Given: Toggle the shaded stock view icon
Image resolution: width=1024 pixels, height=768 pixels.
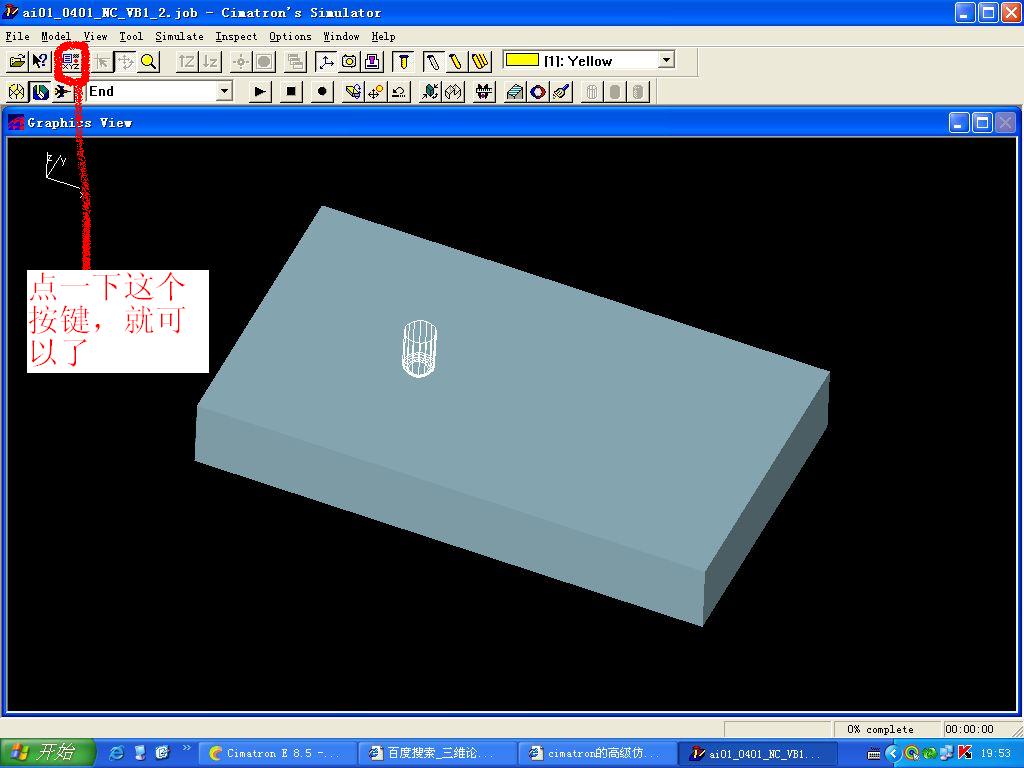Looking at the screenshot, I should pyautogui.click(x=40, y=91).
